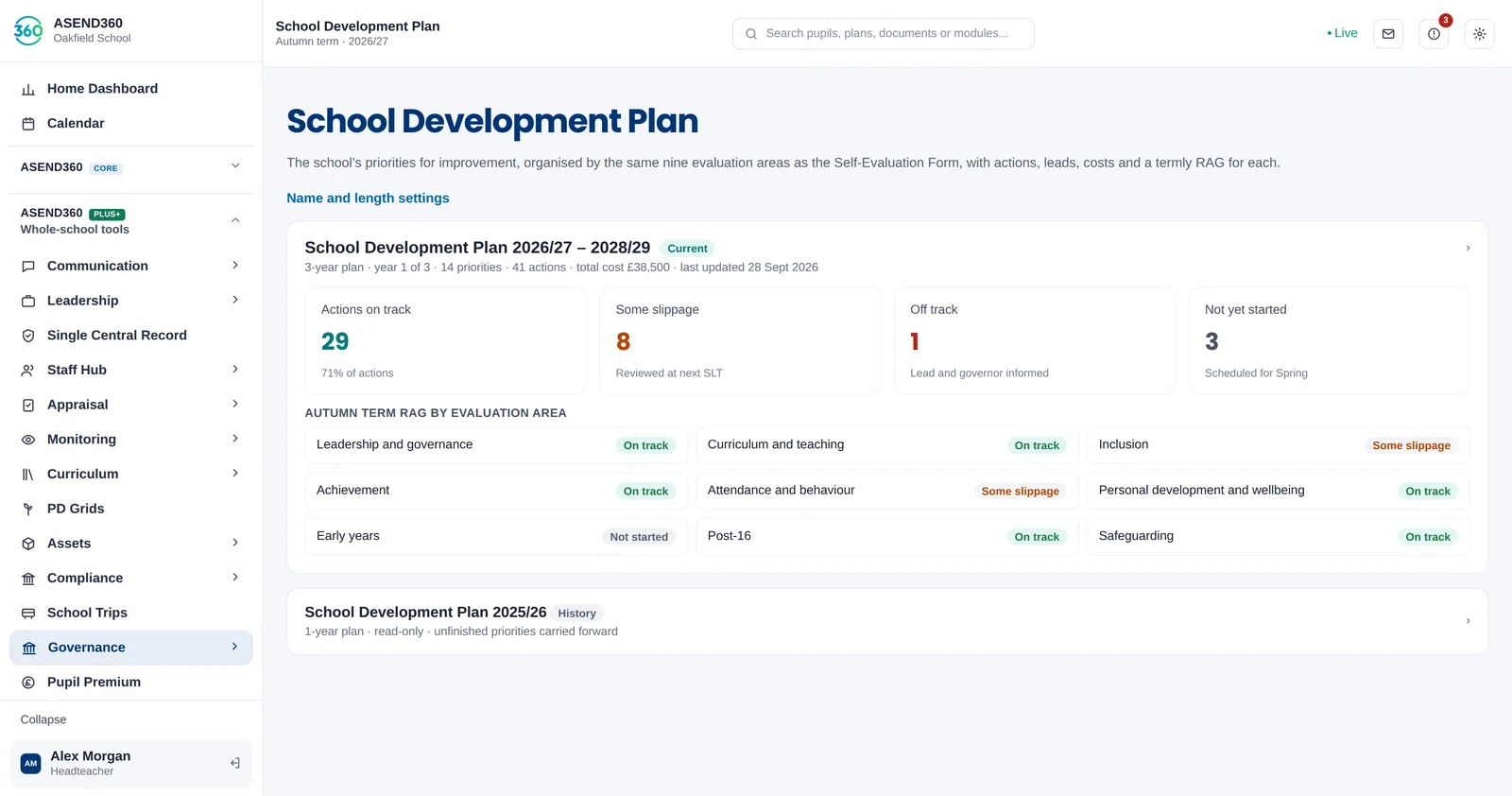Collapse the ASEND360 Plus+ whole-school tools
Screen dimensions: 1512x796
pos(235,220)
